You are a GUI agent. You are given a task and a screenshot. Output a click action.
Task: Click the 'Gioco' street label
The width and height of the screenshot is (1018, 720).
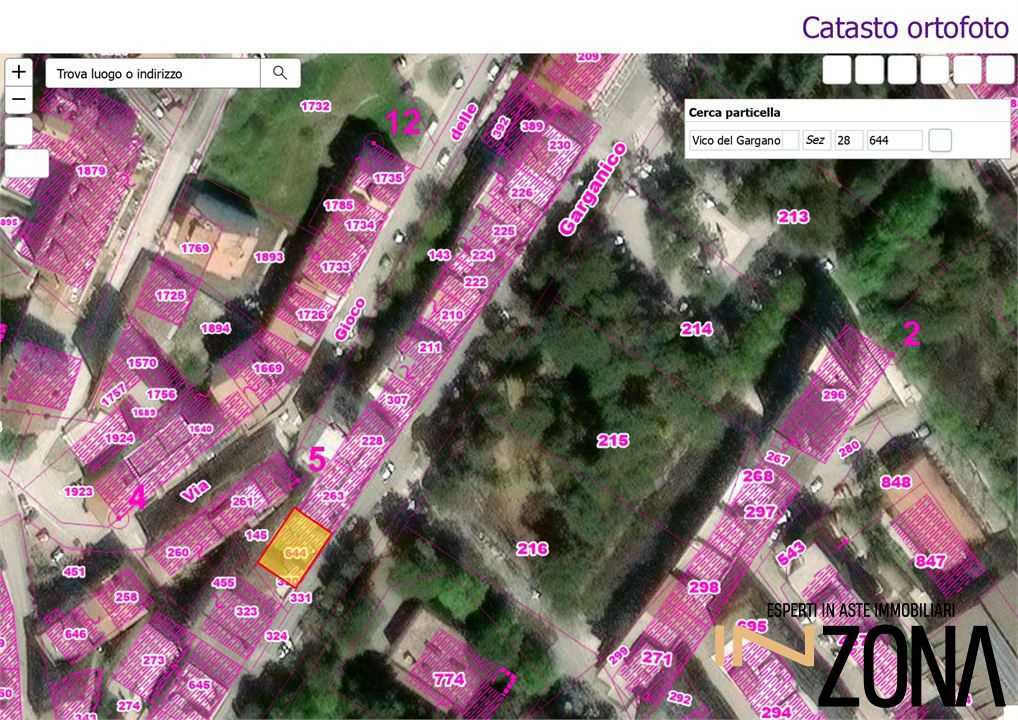[351, 319]
